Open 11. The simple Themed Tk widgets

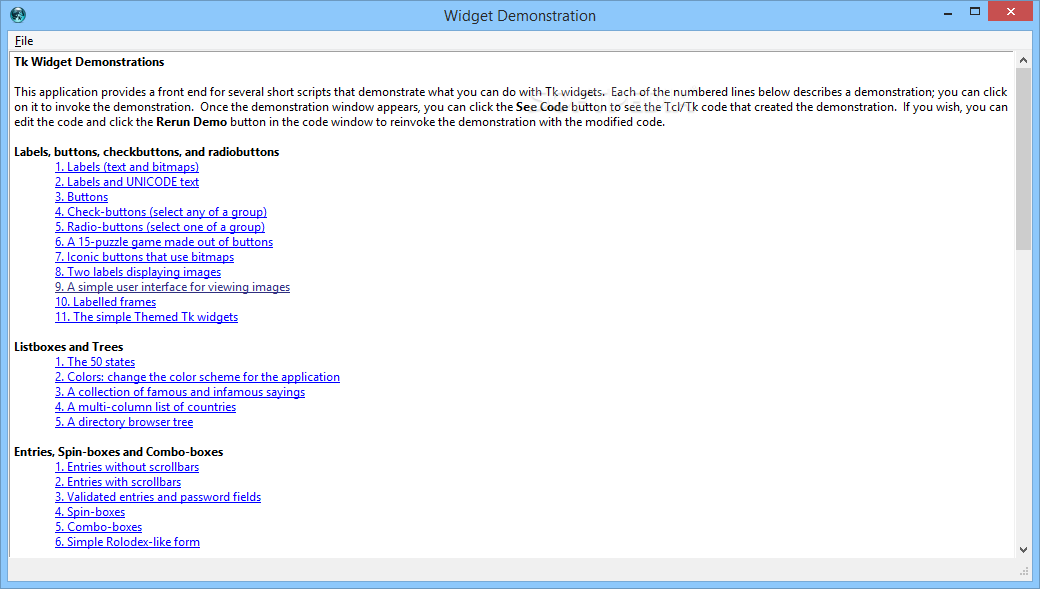coord(146,317)
